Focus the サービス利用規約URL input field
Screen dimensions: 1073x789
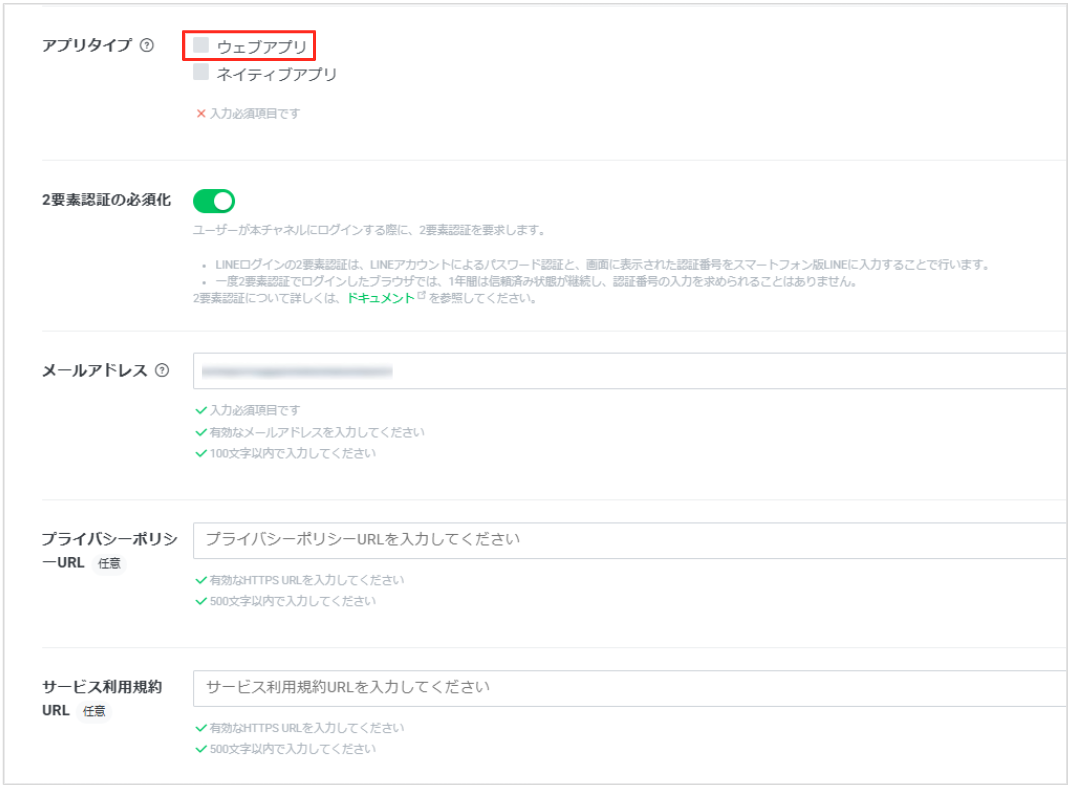pos(630,688)
